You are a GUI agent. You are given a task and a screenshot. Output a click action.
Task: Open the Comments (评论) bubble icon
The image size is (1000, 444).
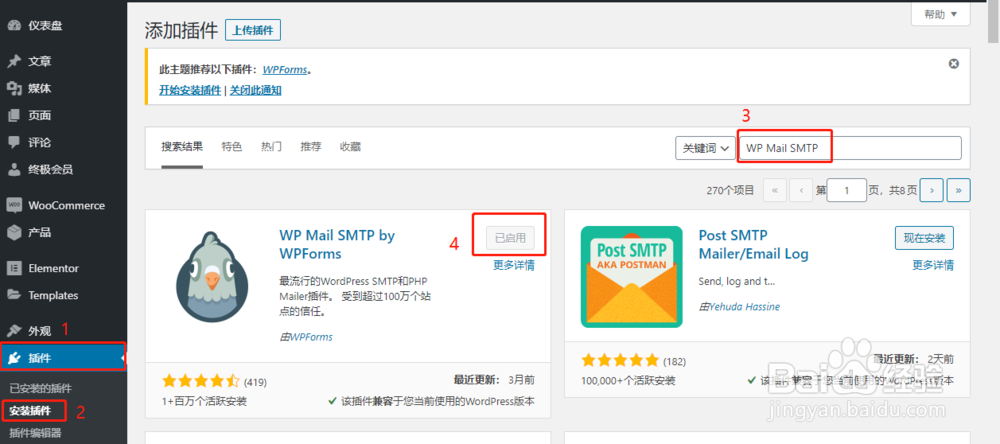13,142
